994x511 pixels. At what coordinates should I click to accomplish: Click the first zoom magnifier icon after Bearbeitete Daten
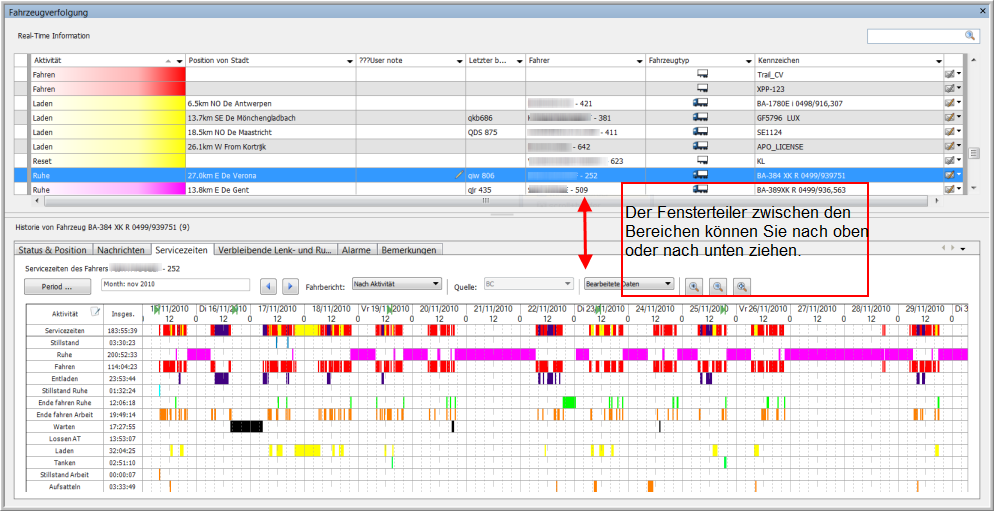pyautogui.click(x=694, y=286)
